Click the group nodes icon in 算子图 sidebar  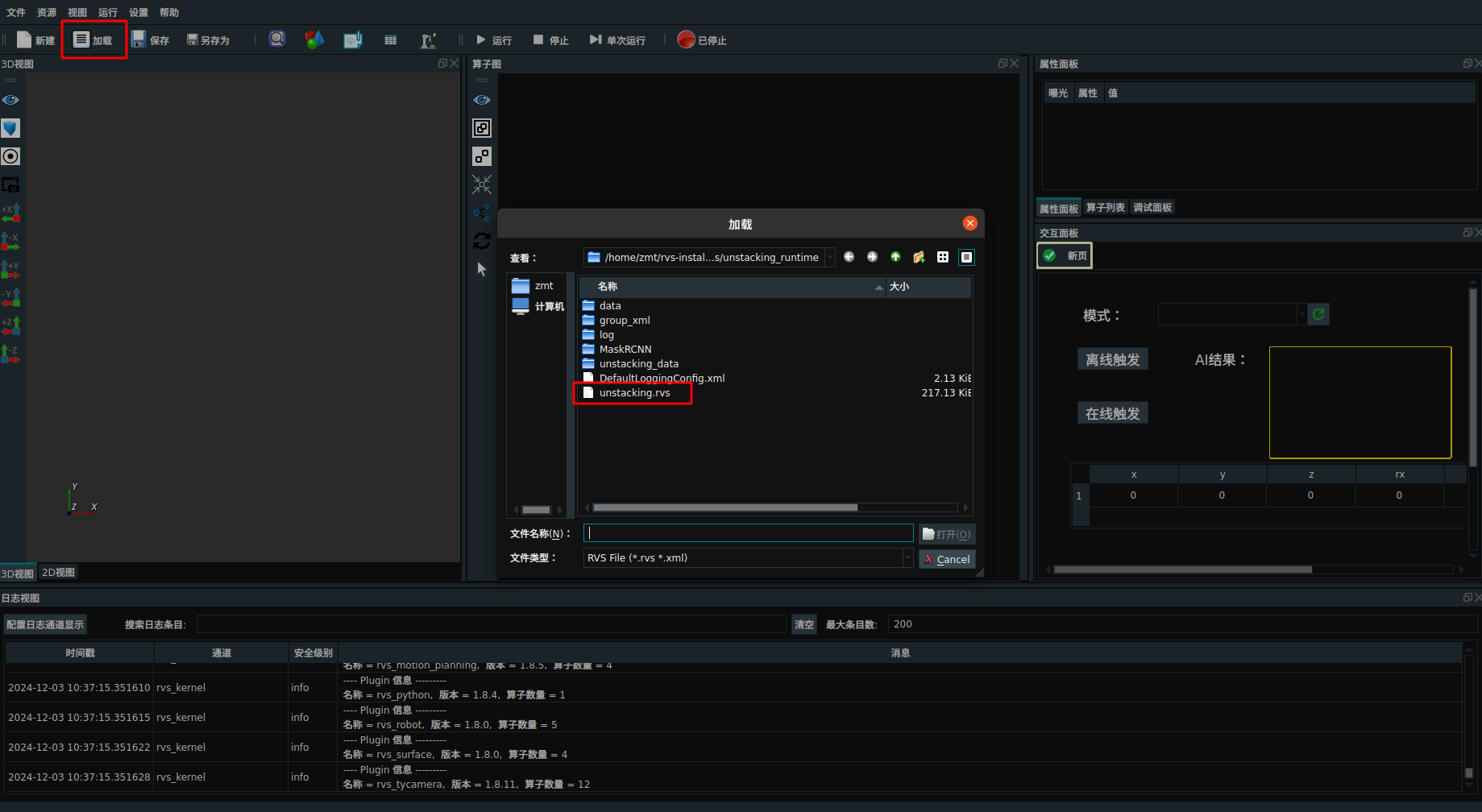[x=482, y=128]
